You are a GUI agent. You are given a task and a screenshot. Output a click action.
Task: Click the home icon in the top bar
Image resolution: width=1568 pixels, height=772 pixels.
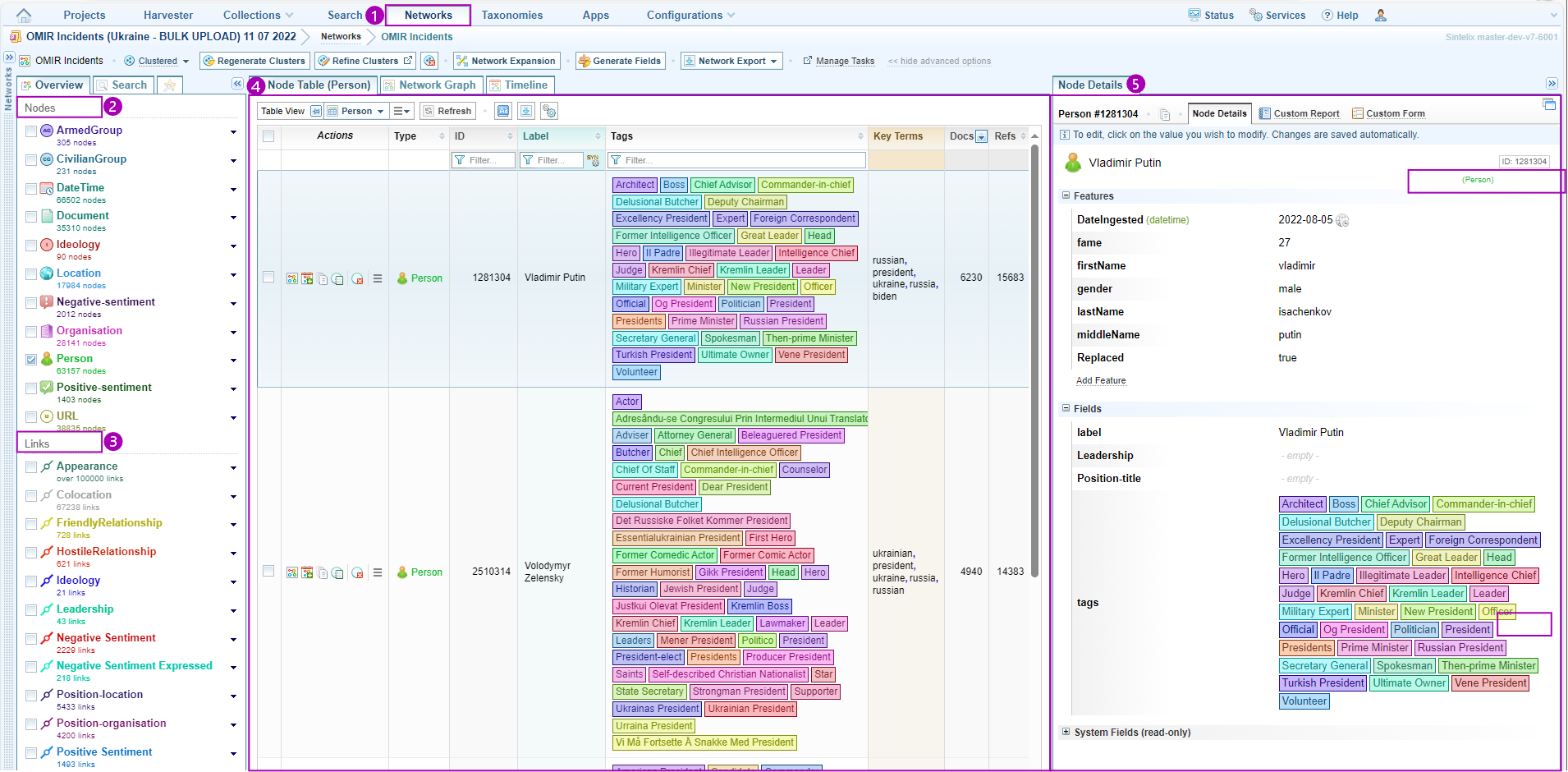pyautogui.click(x=24, y=15)
